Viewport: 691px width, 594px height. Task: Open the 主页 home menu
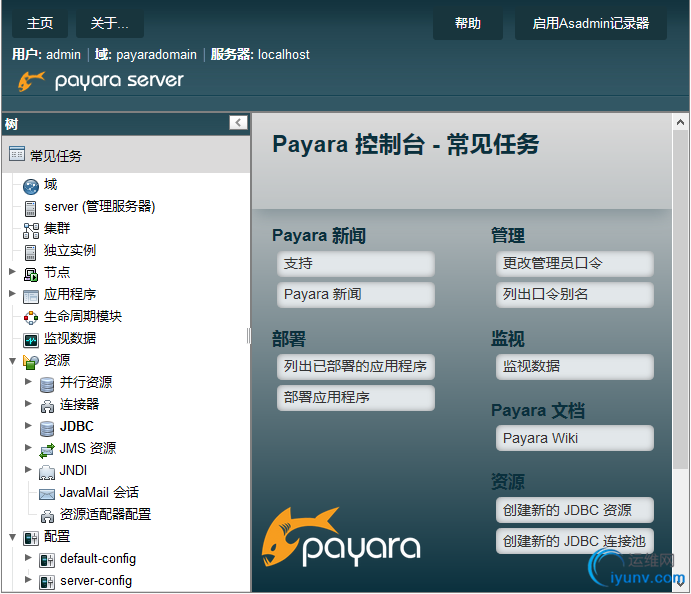[x=40, y=23]
